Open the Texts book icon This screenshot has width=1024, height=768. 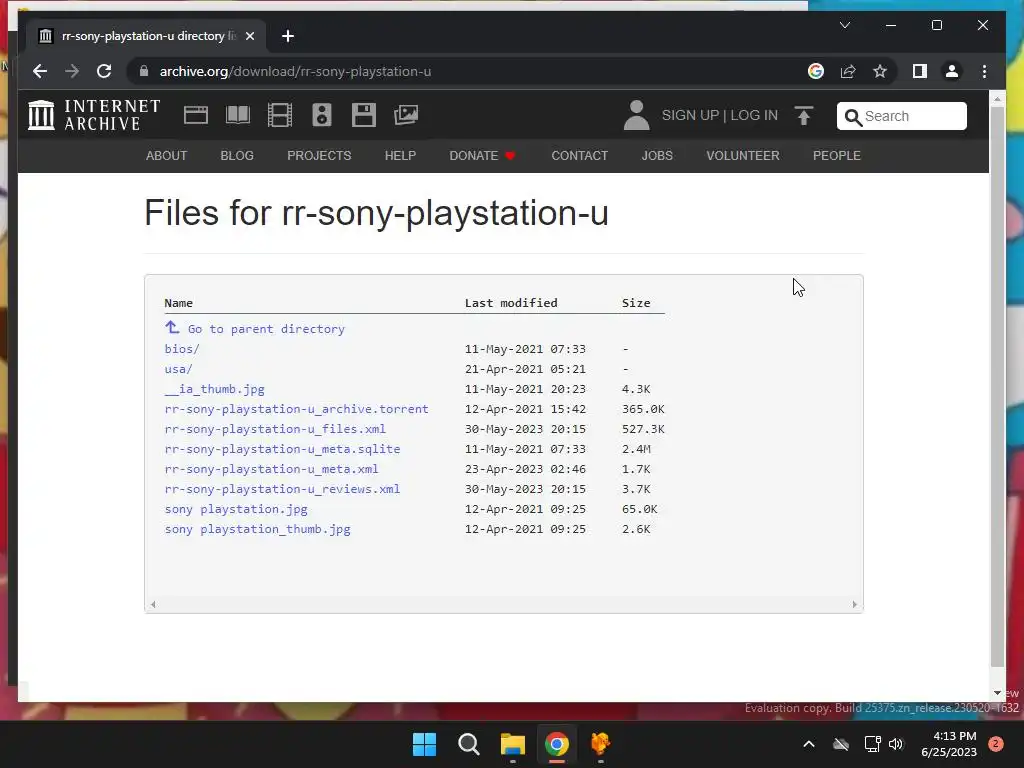point(238,115)
